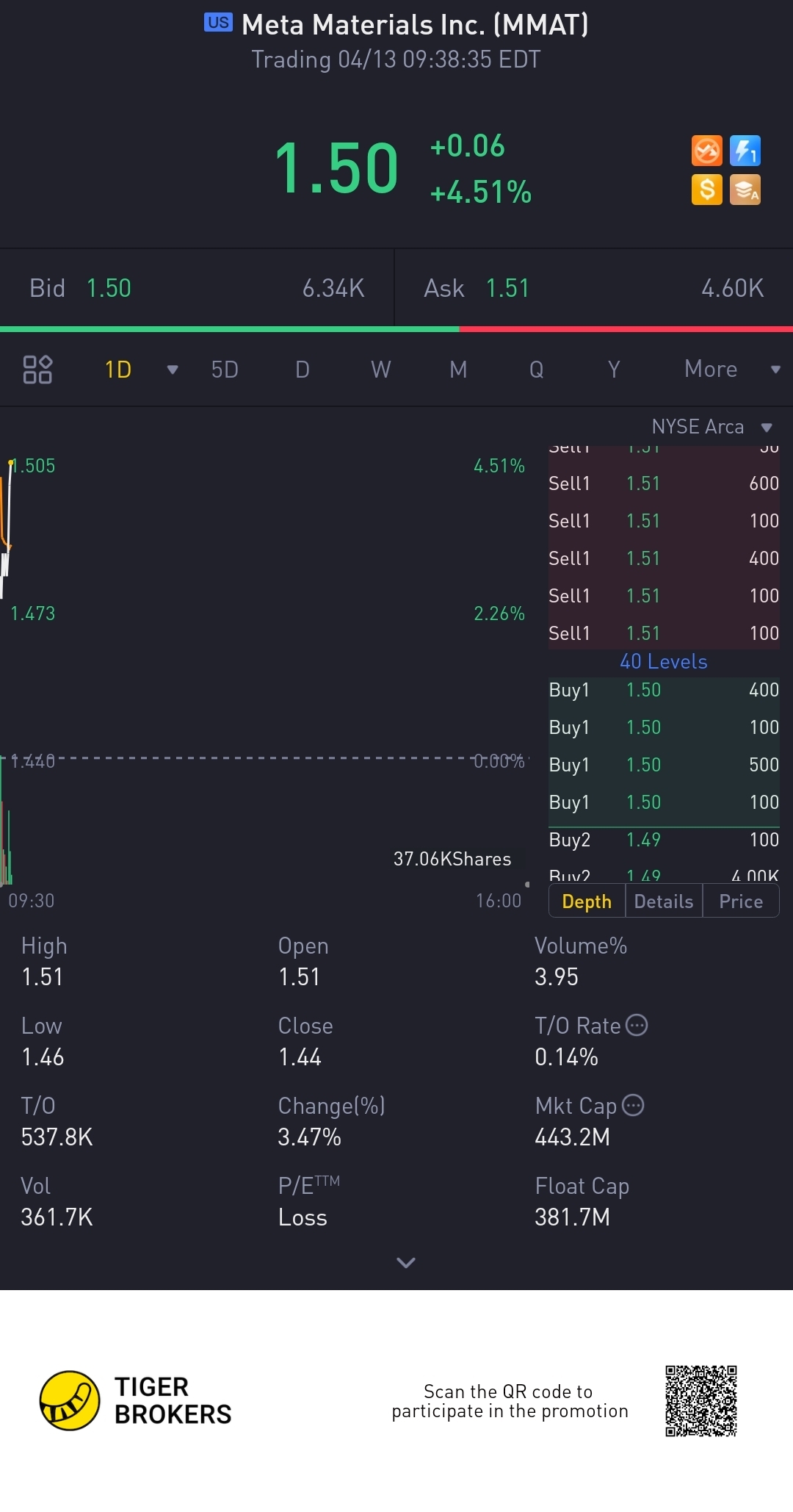The width and height of the screenshot is (793, 1512).
Task: Tap the Trading 04/13 09:38:35 EDT status
Action: click(396, 60)
